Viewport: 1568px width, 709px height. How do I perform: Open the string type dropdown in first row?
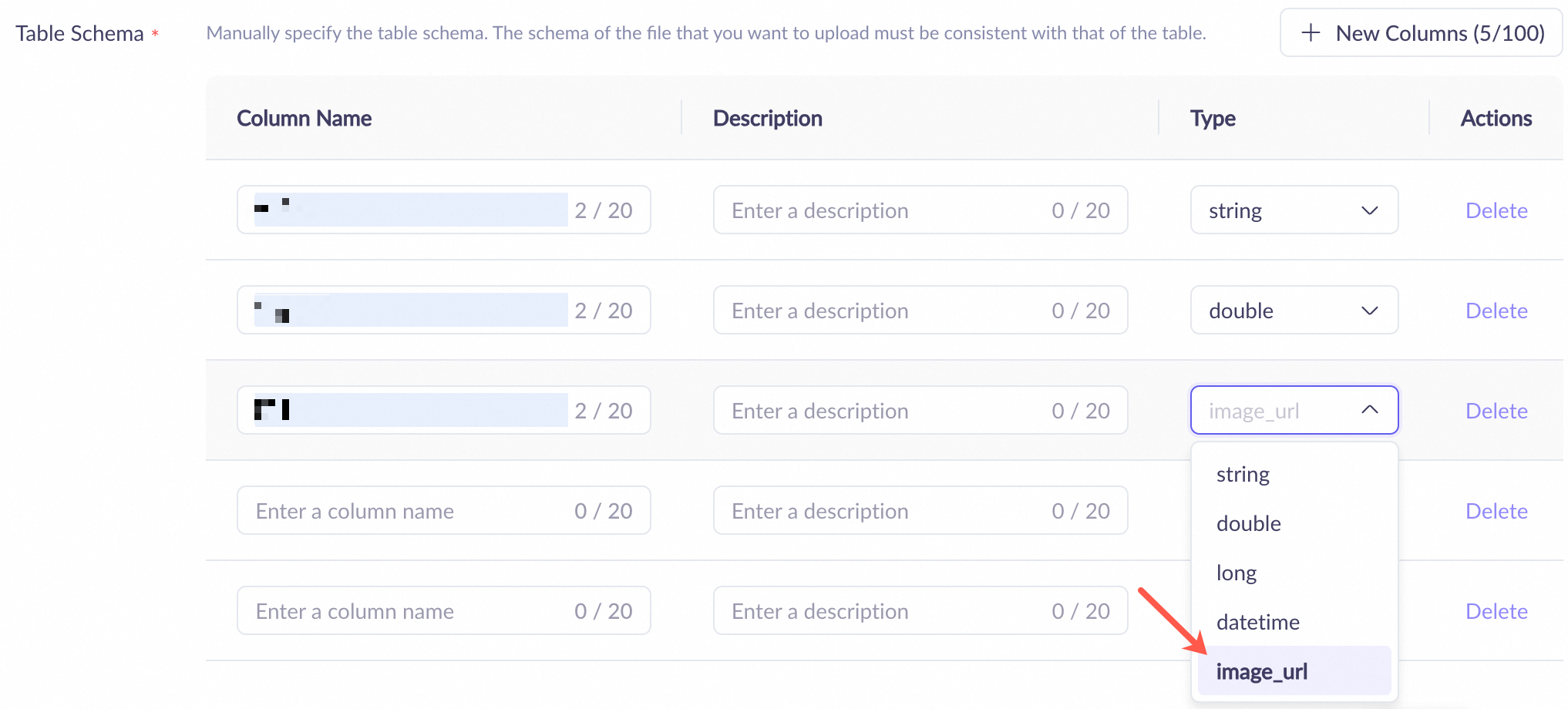[x=1294, y=210]
